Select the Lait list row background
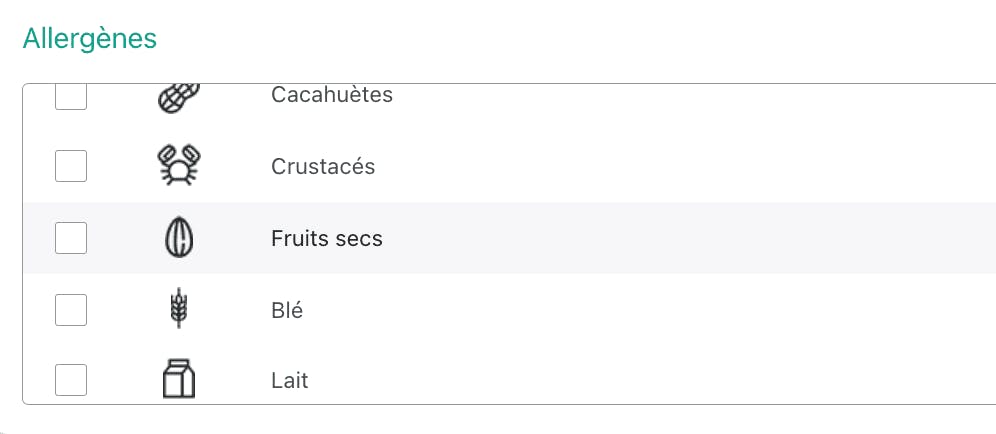 click(509, 374)
